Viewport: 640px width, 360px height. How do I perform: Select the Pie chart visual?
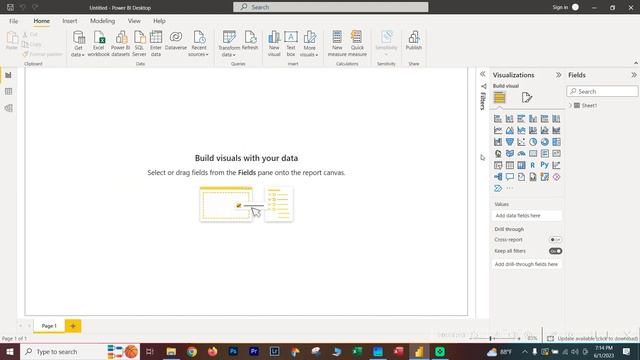(x=533, y=142)
